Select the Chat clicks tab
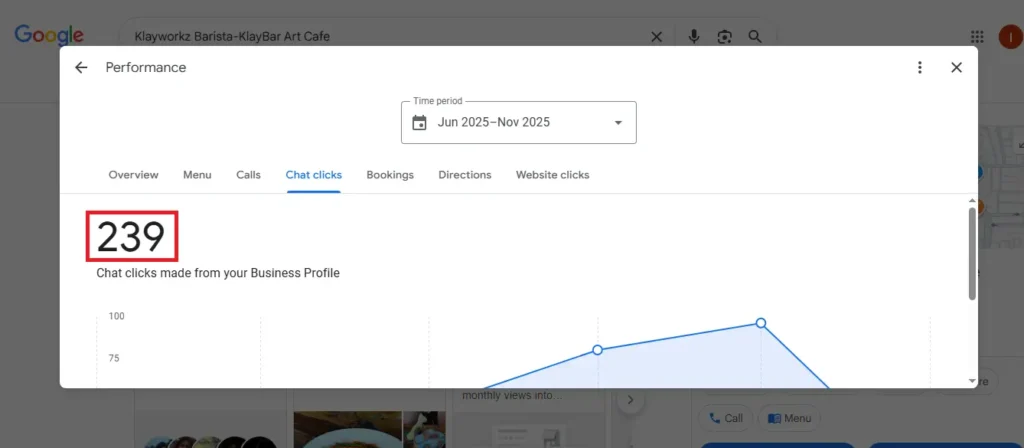The height and width of the screenshot is (448, 1024). point(313,175)
